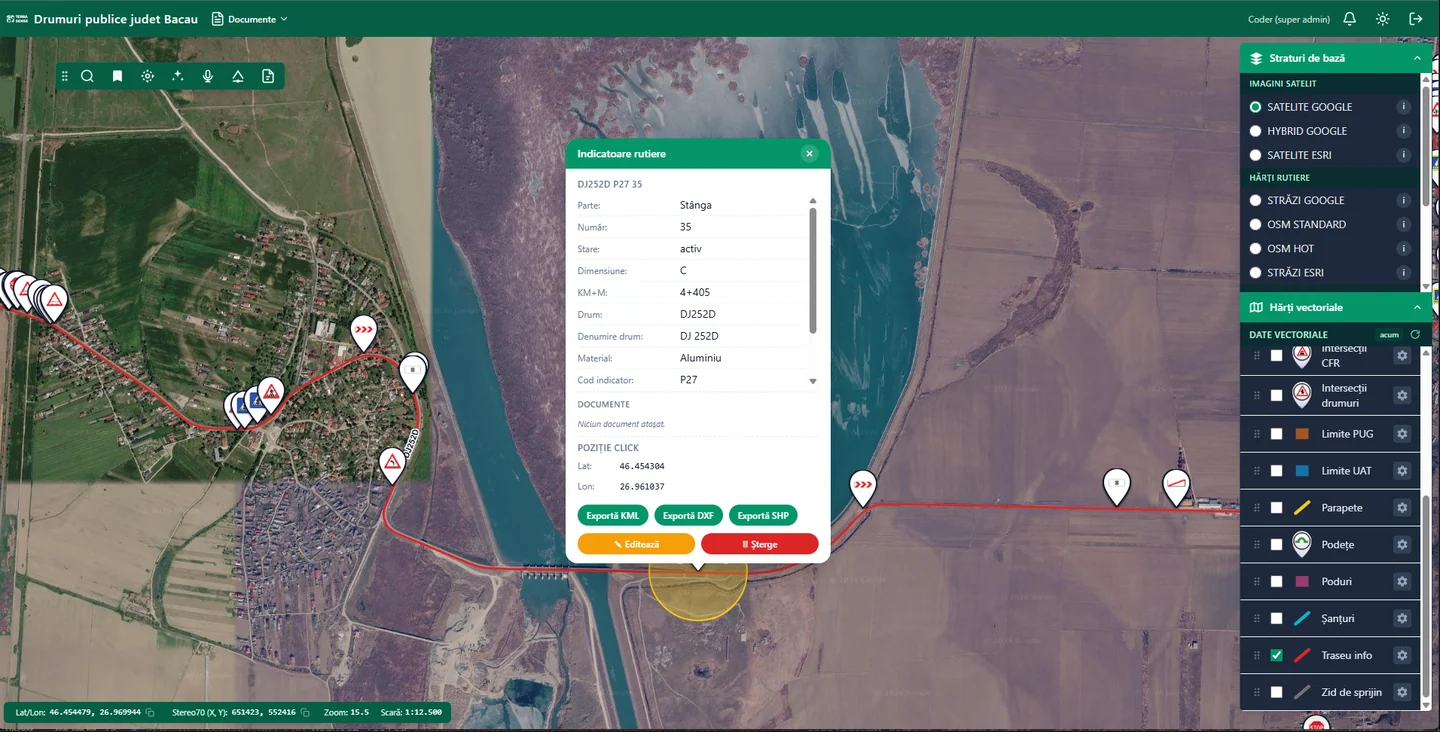1440x732 pixels.
Task: Click the document icon in the map toolbar
Action: coord(268,76)
